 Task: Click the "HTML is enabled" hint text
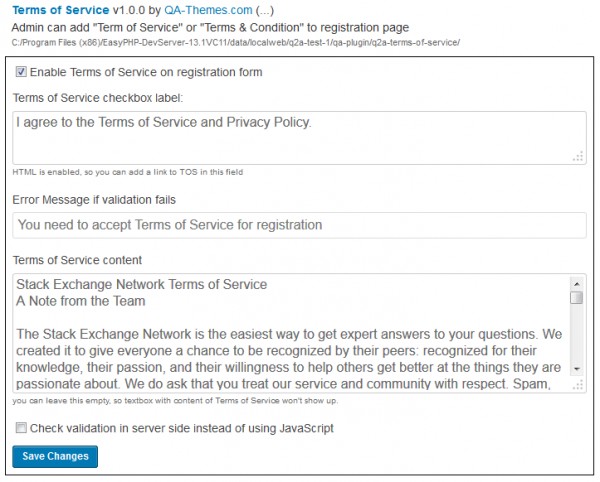127,172
